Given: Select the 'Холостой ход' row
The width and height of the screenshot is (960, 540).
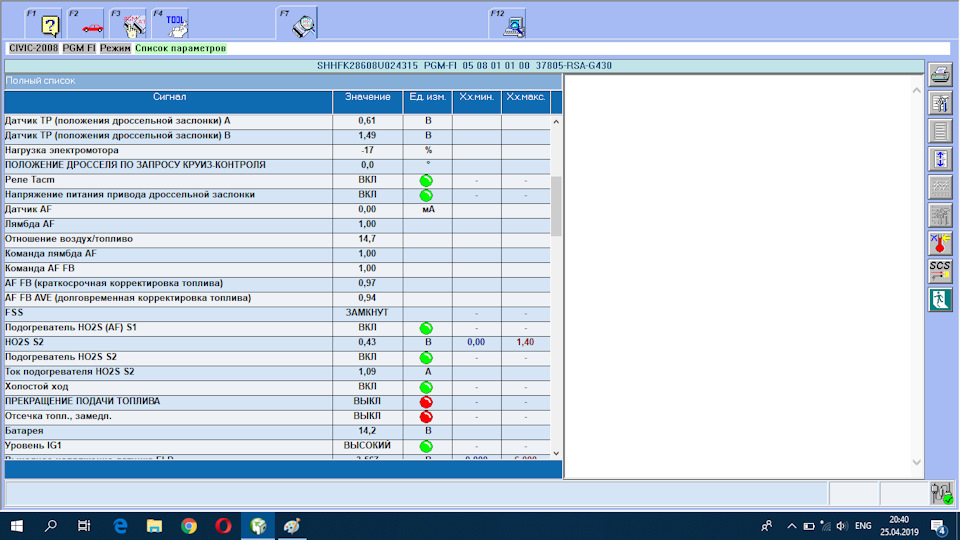Looking at the screenshot, I should [277, 387].
